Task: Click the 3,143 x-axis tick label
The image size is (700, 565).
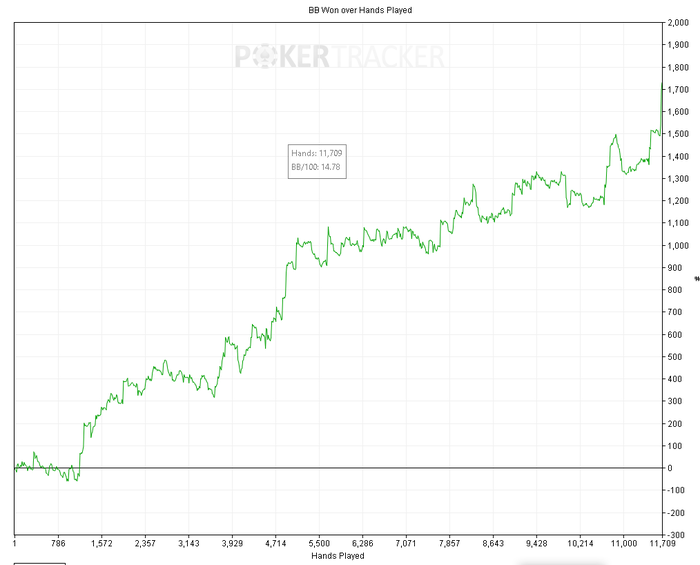Action: pos(188,543)
